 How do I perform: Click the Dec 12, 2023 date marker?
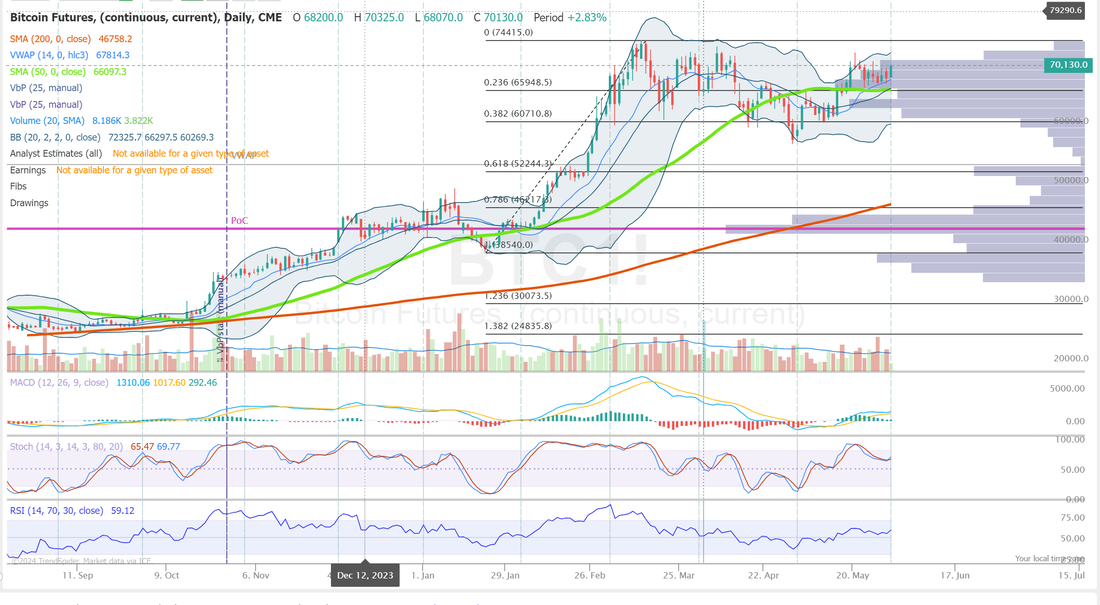365,576
